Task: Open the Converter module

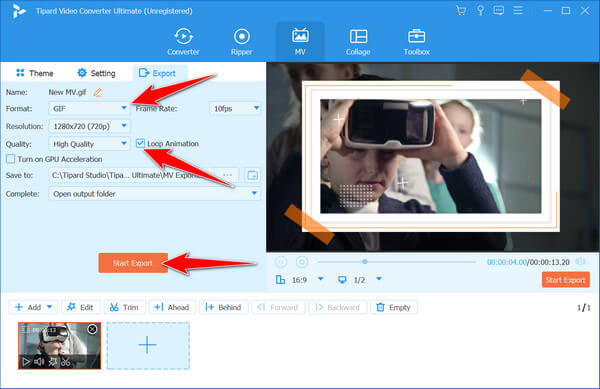Action: 183,42
